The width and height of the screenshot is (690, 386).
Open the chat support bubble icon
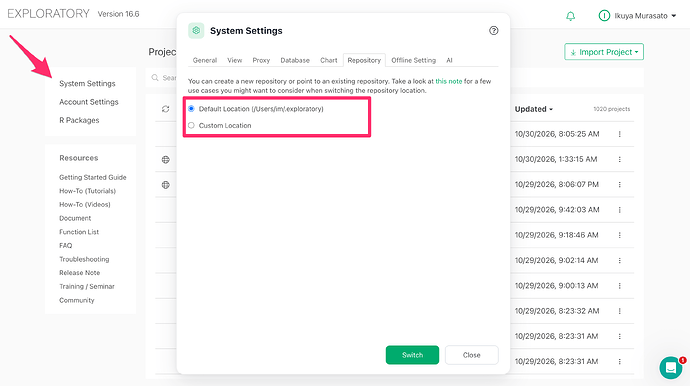[671, 367]
